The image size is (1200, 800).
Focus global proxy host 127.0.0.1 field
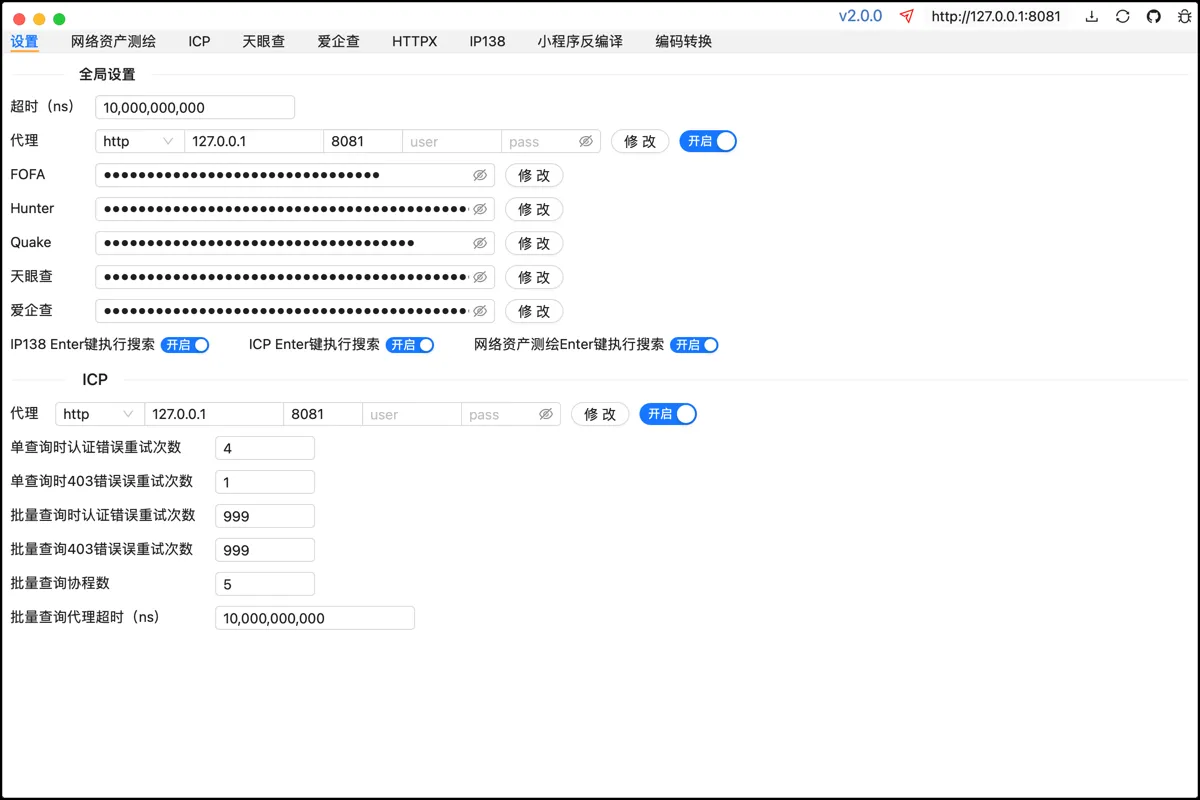point(254,141)
